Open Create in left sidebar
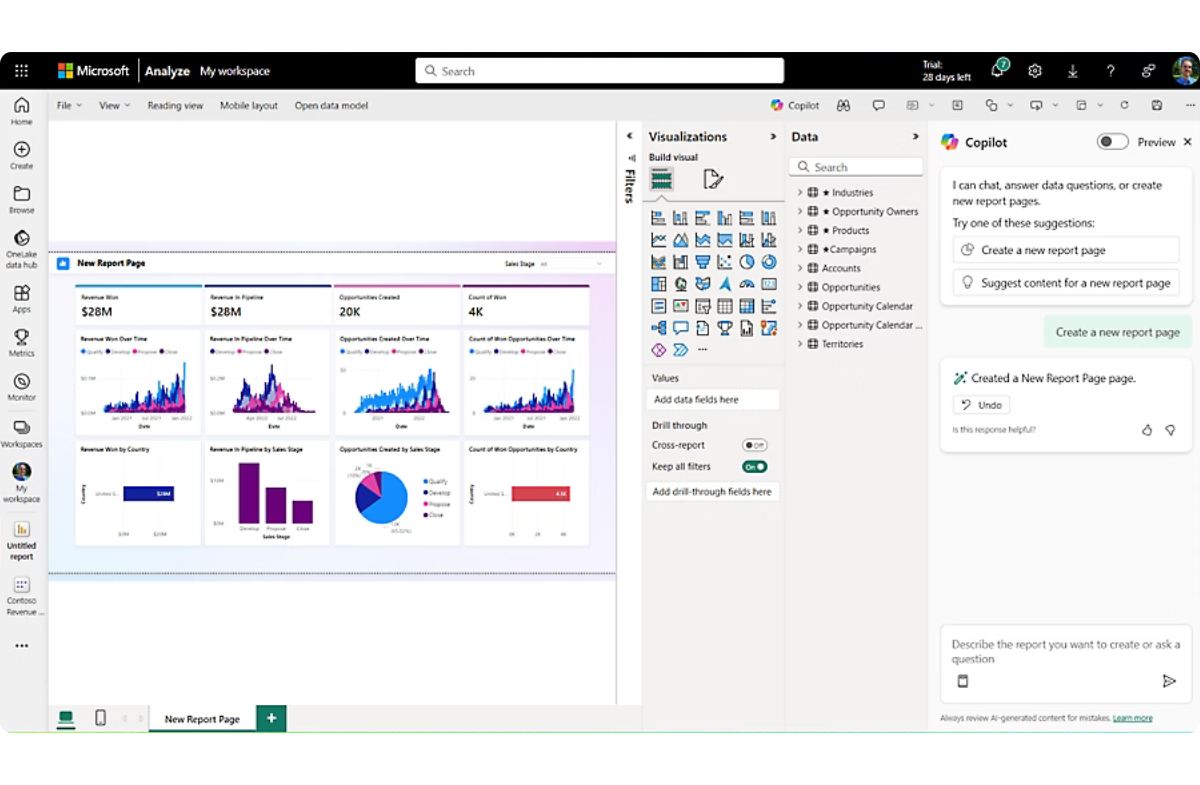1200x785 pixels. [x=21, y=156]
